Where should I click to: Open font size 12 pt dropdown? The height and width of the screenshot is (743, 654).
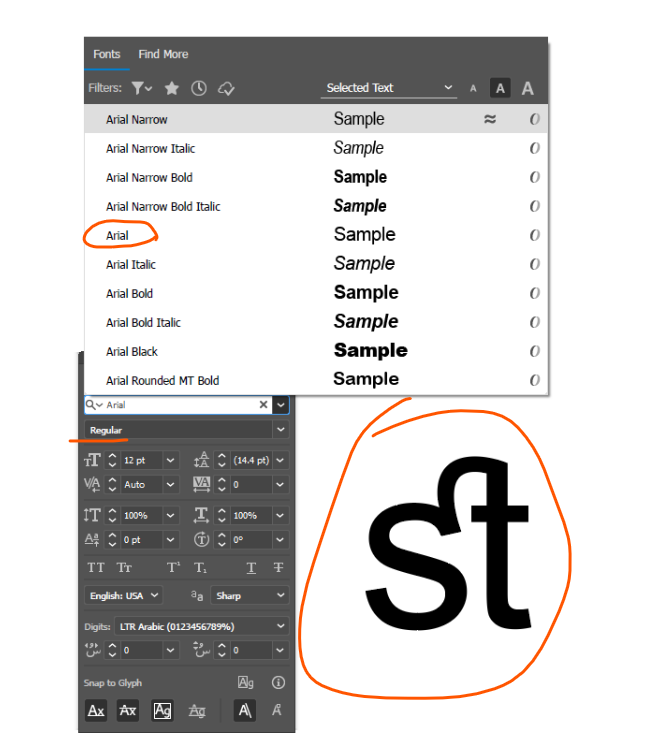click(170, 460)
